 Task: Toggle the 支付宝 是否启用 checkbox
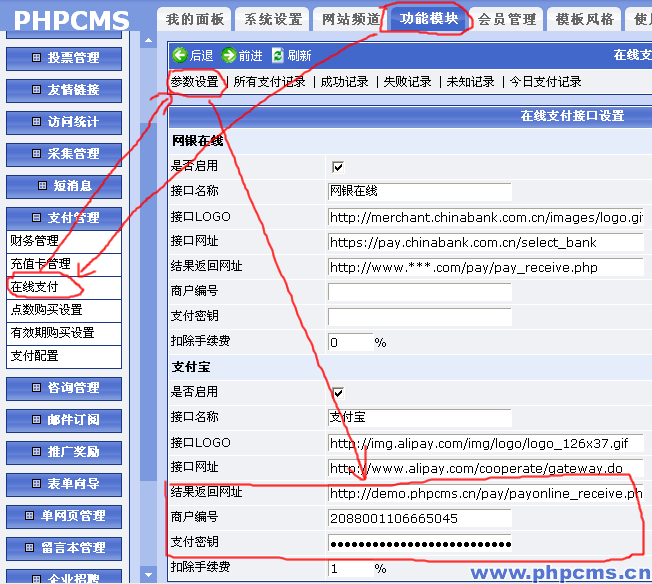[x=338, y=393]
